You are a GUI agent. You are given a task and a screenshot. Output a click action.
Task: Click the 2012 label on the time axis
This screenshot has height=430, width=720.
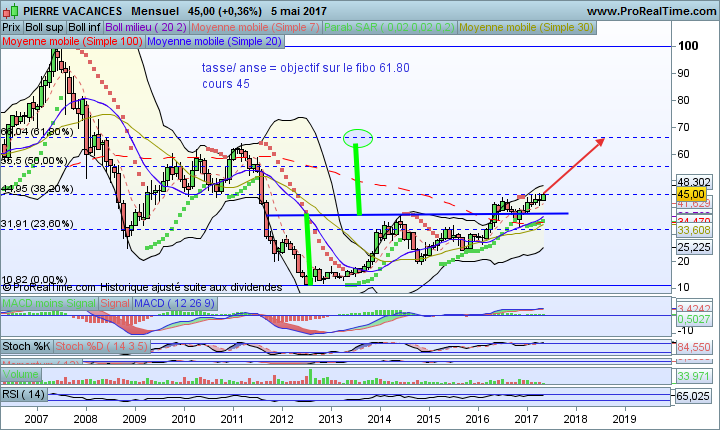pos(281,419)
